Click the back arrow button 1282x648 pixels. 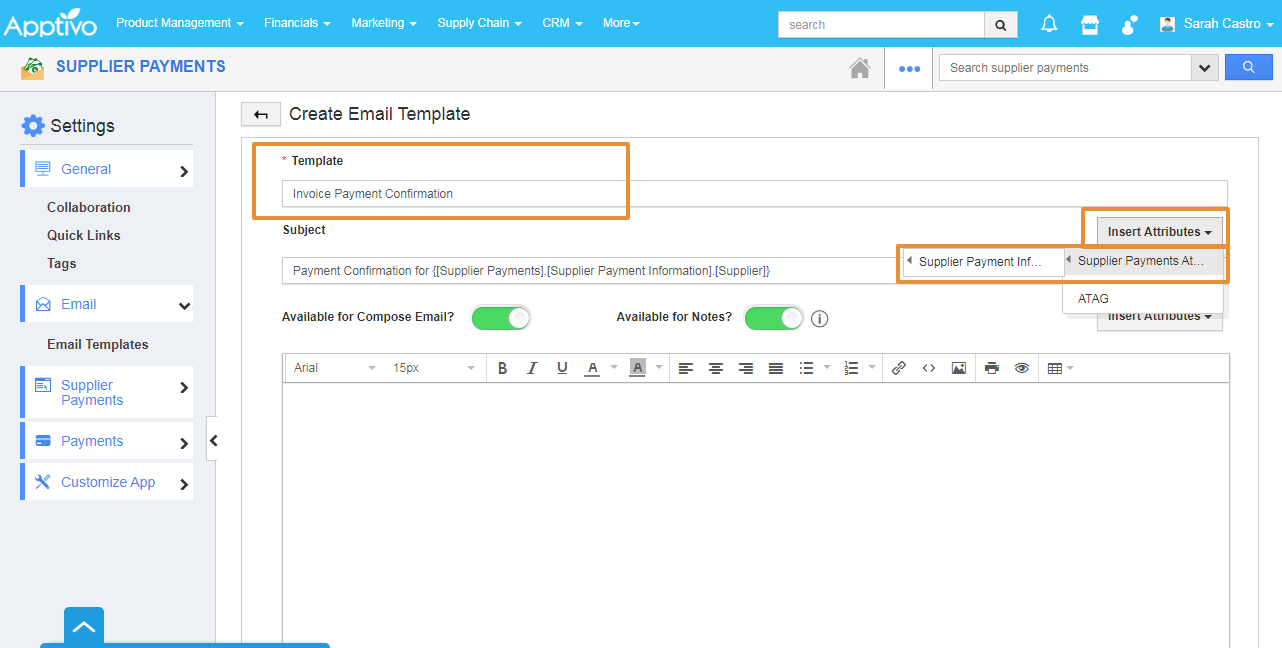pyautogui.click(x=261, y=114)
